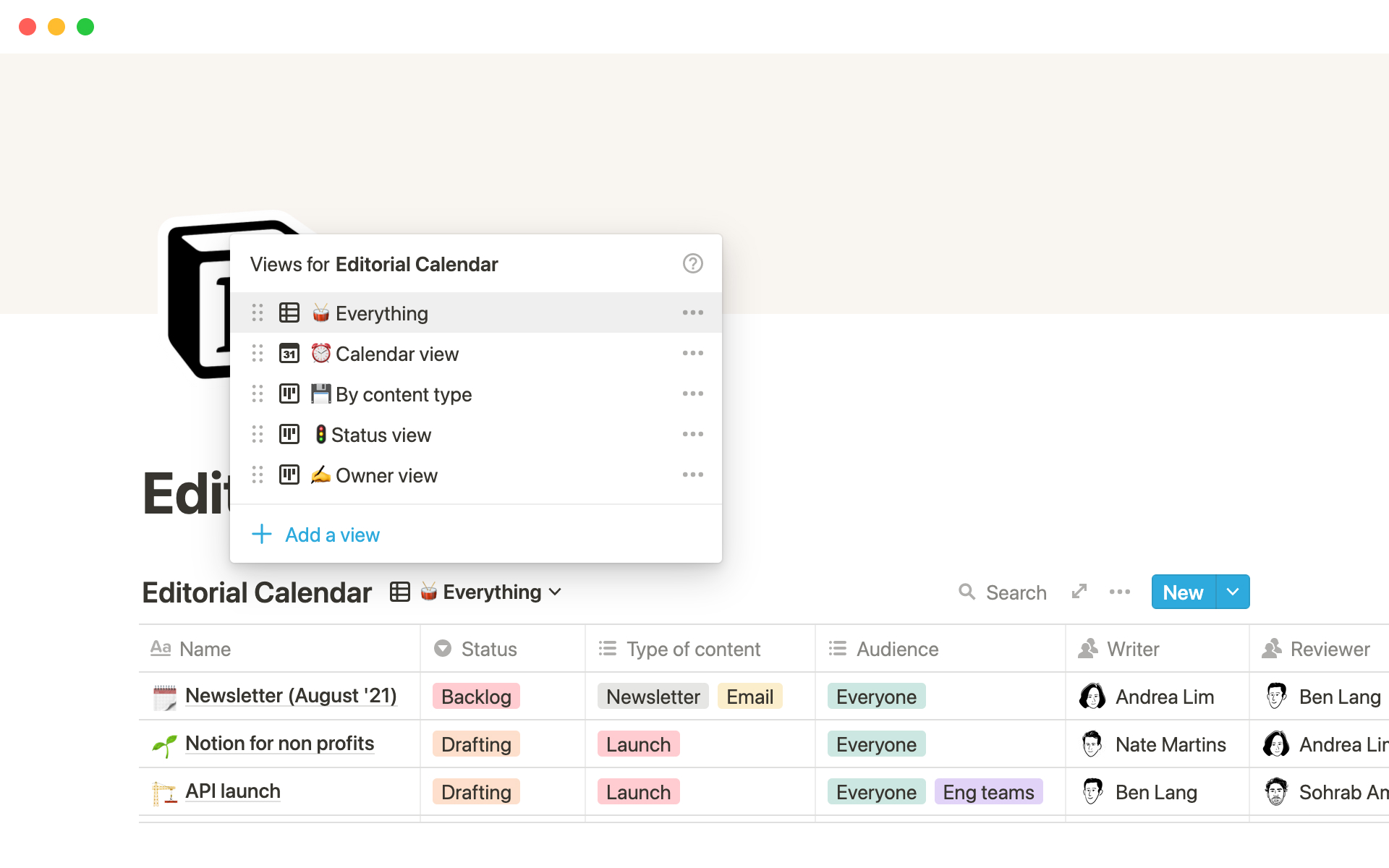Expand the Everything view options menu

pos(693,312)
